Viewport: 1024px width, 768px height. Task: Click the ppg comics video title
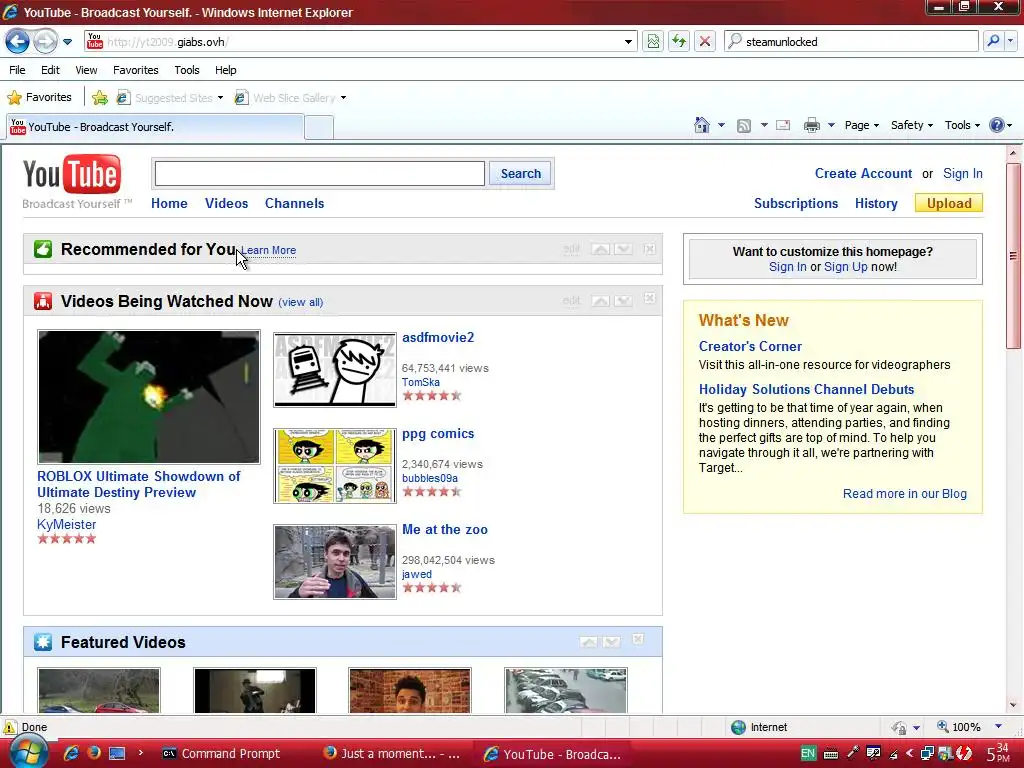pos(438,434)
